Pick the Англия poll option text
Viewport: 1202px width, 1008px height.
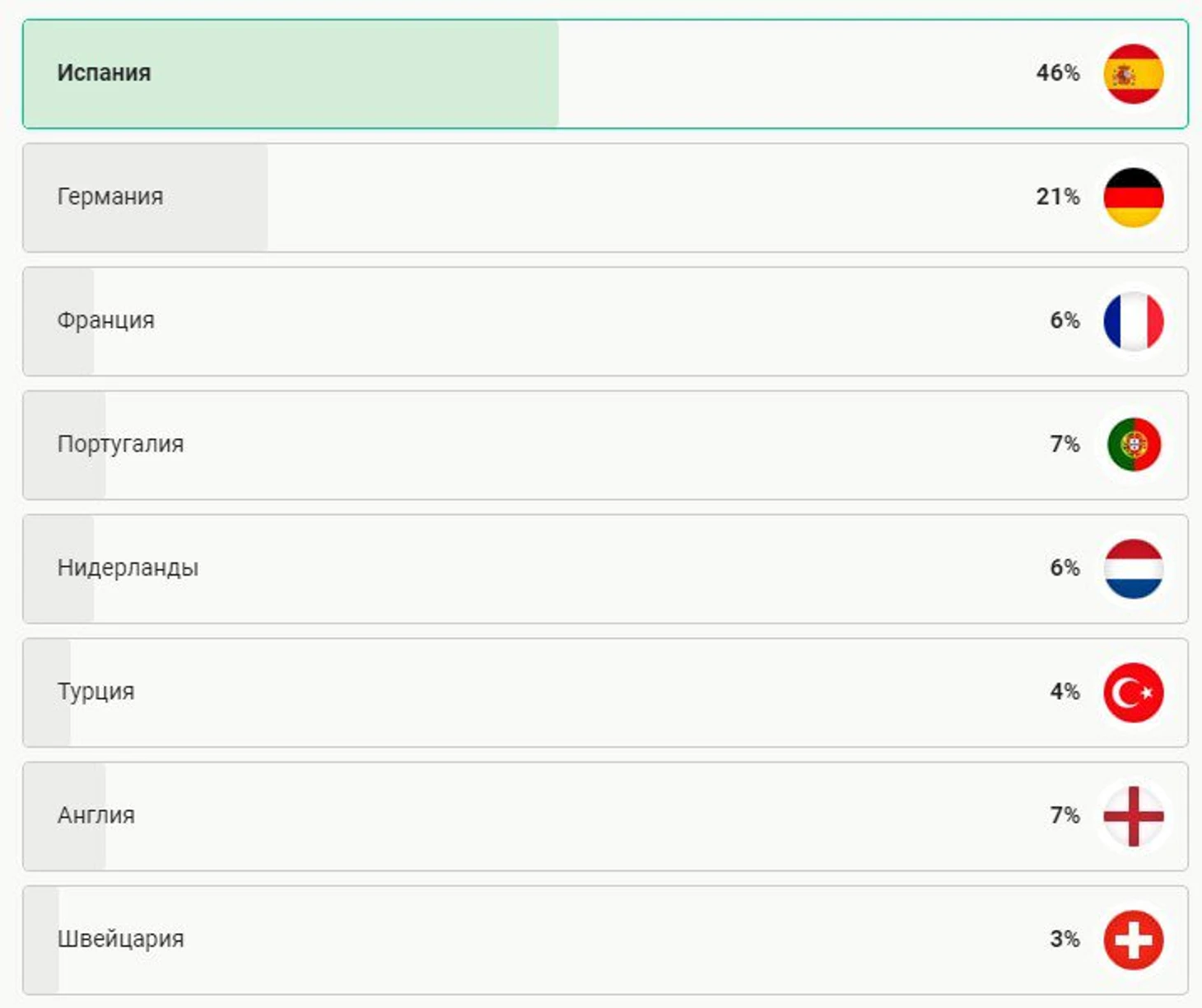96,815
